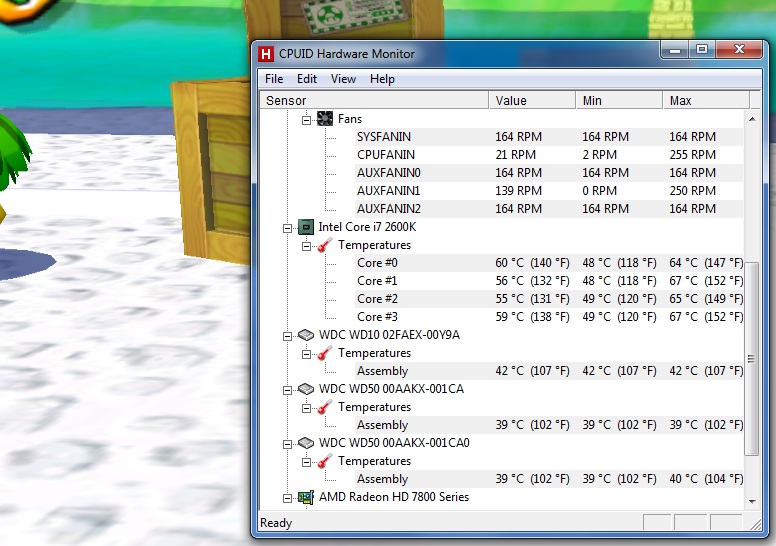Viewport: 776px width, 546px height.
Task: Click the Value column header
Action: click(x=532, y=100)
